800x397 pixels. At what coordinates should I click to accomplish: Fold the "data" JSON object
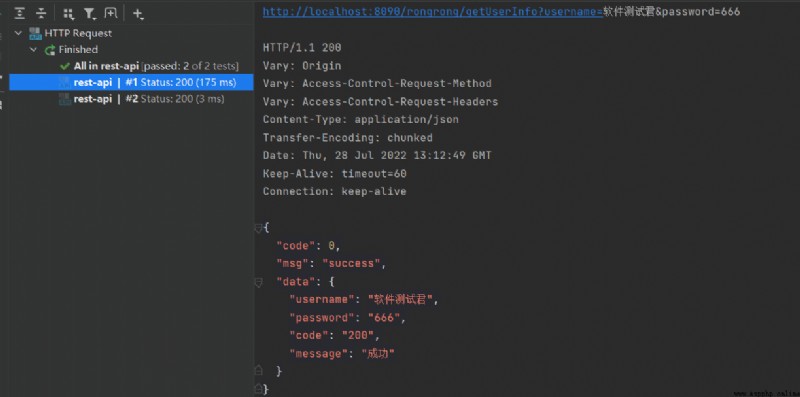coord(258,282)
